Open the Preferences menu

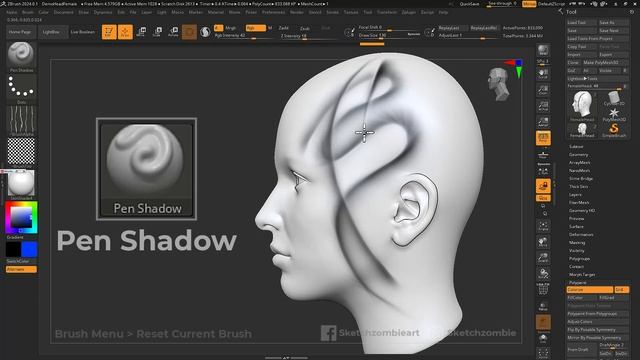(x=273, y=12)
